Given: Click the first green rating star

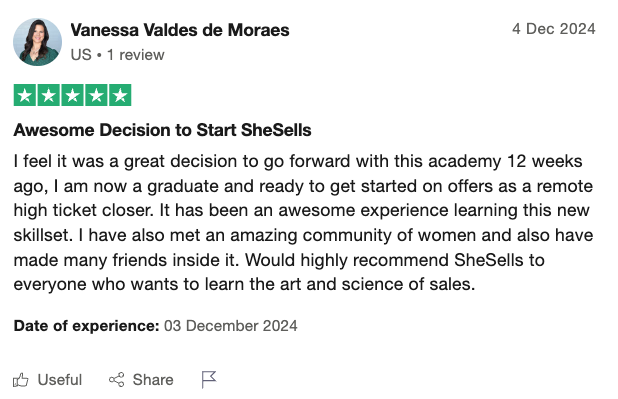Looking at the screenshot, I should [25, 95].
